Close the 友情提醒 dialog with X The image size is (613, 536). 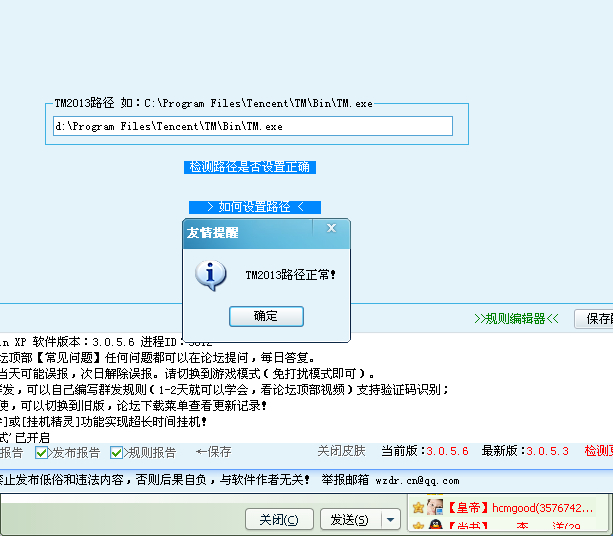(x=332, y=229)
